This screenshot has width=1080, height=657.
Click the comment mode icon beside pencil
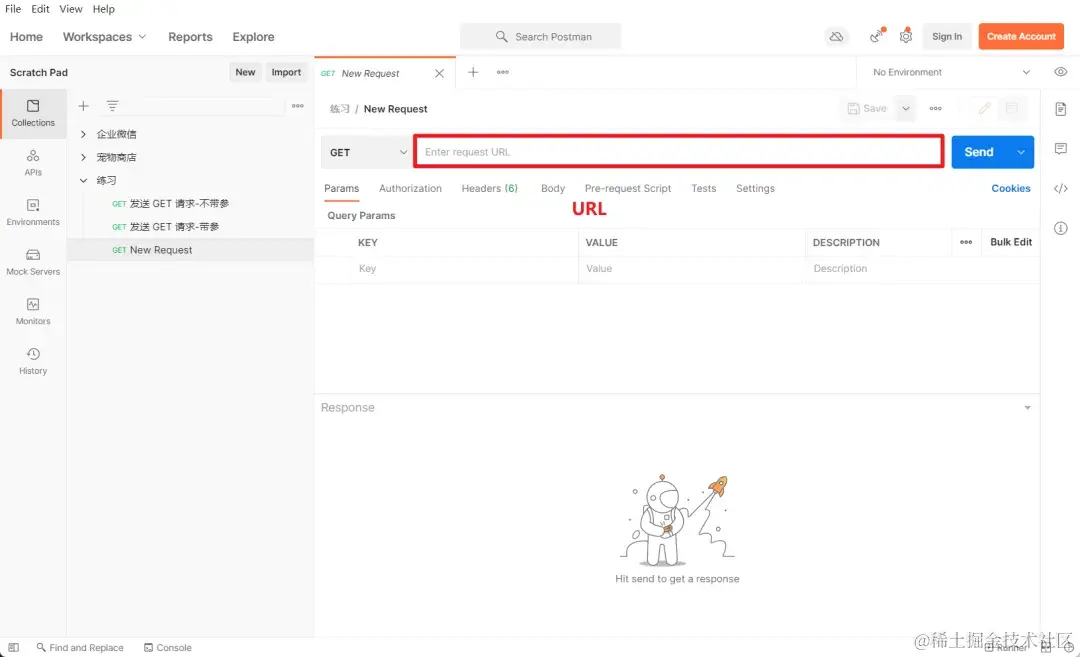1012,108
